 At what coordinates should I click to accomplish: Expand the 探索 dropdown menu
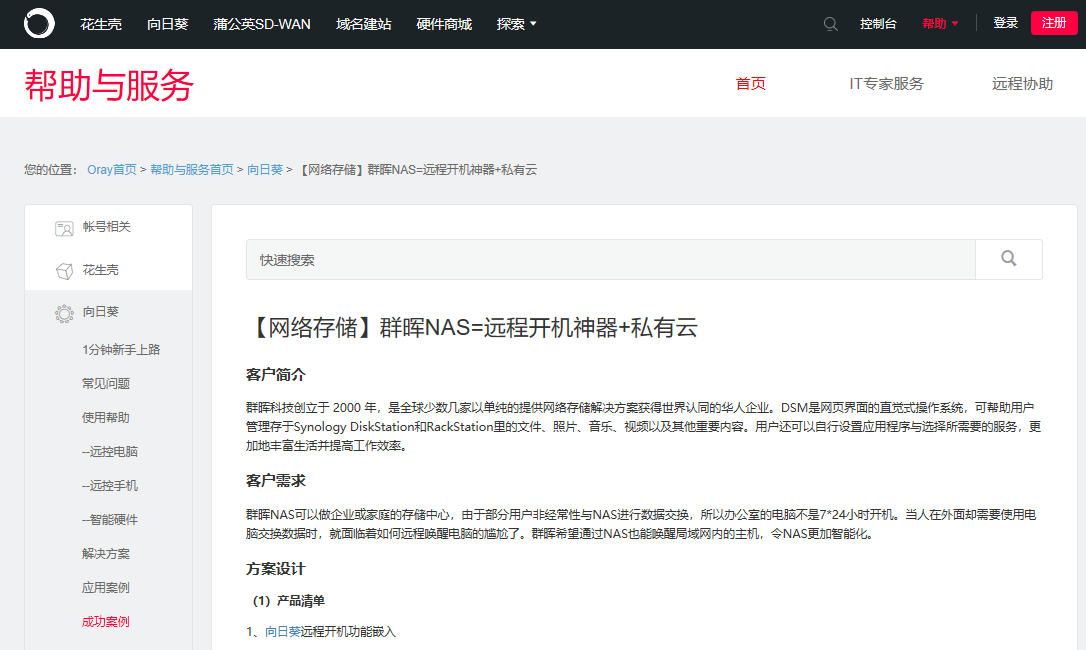(x=517, y=24)
